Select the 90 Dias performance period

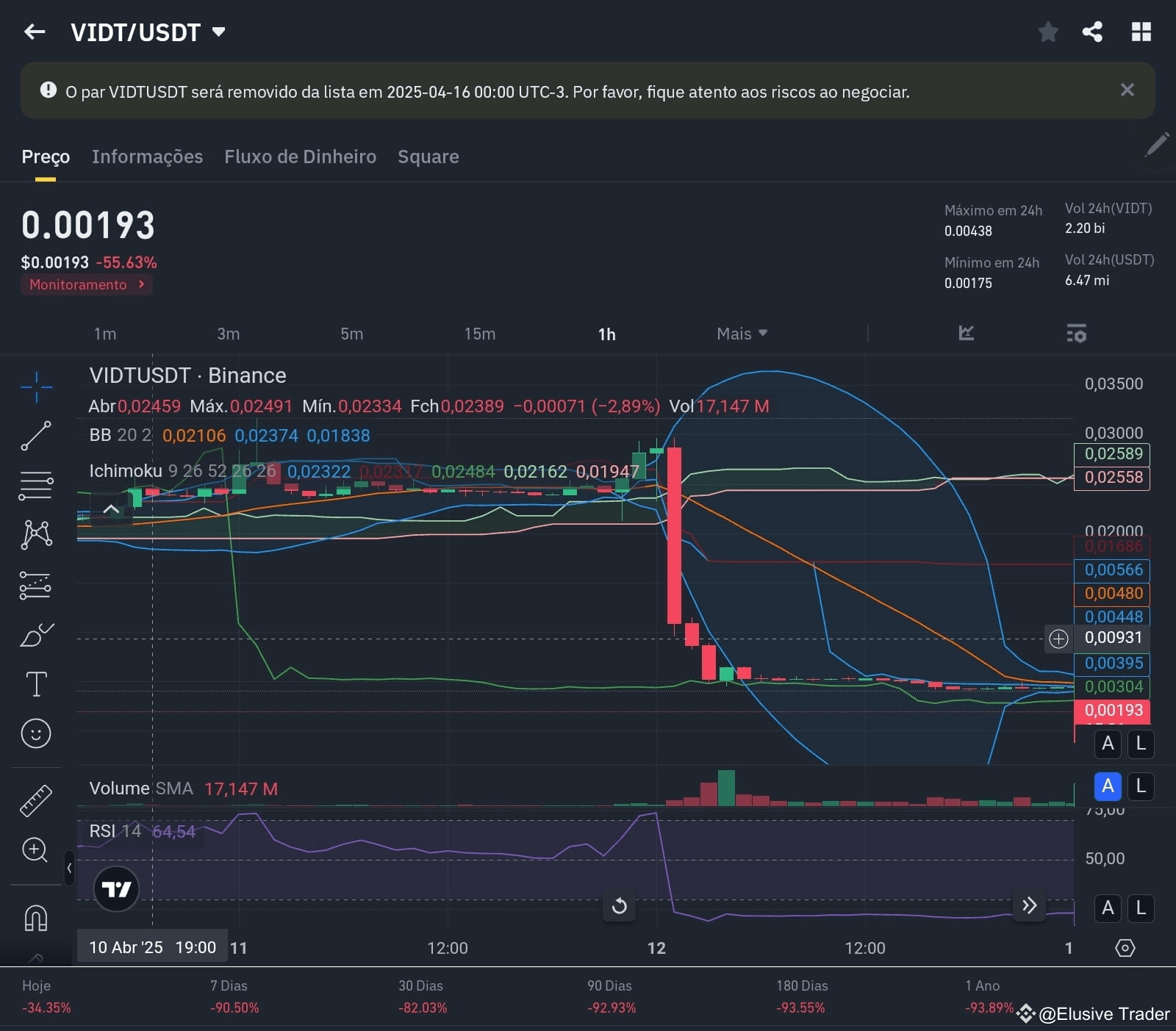point(611,996)
